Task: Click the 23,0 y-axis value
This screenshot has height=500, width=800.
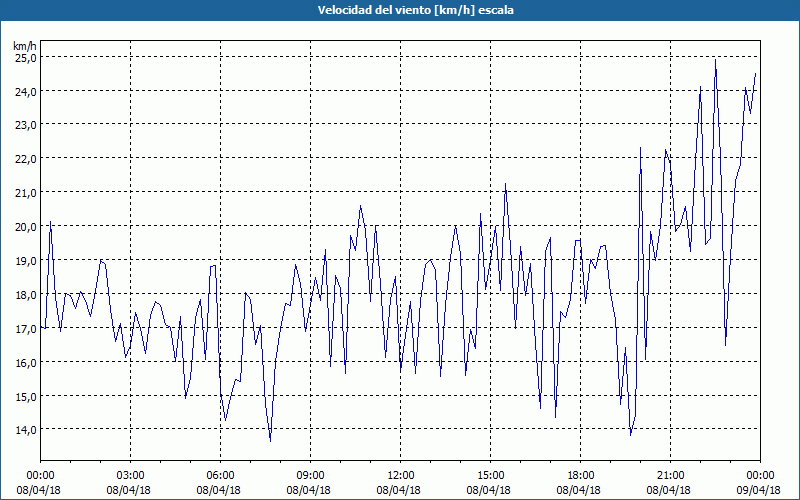Action: tap(25, 125)
